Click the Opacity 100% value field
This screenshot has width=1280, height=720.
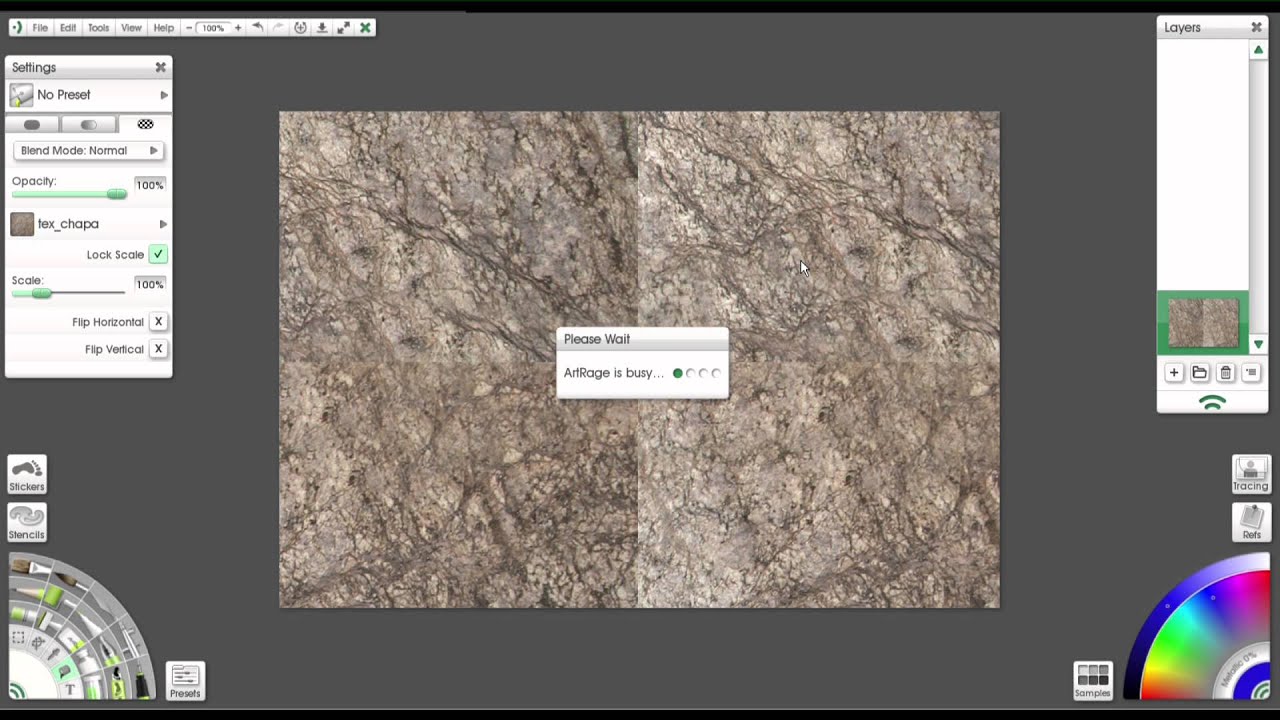click(x=149, y=185)
